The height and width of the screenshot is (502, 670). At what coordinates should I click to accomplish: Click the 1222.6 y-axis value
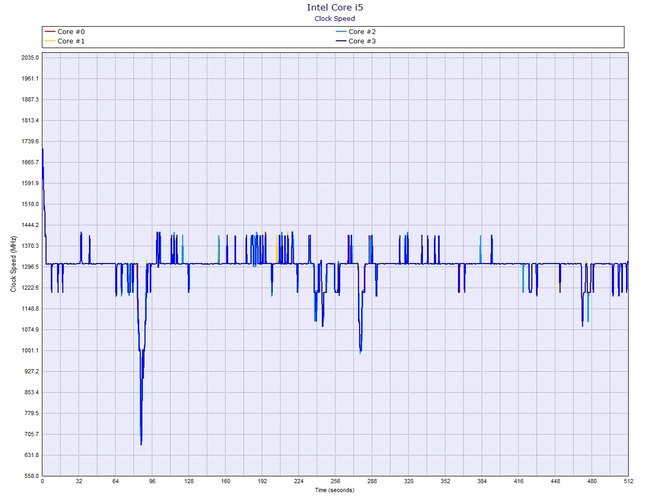[x=30, y=288]
